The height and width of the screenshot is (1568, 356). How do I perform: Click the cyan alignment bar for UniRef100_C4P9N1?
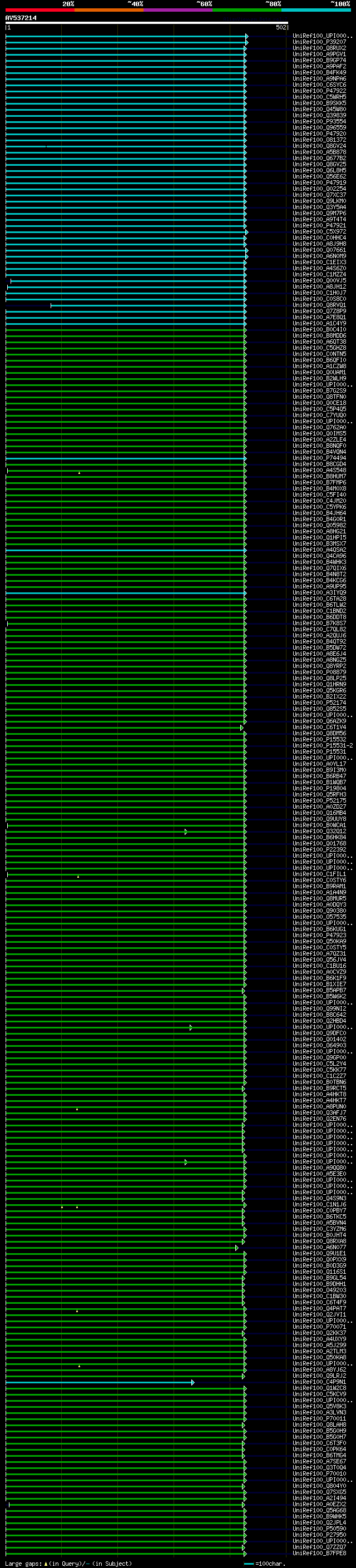pyautogui.click(x=100, y=1383)
